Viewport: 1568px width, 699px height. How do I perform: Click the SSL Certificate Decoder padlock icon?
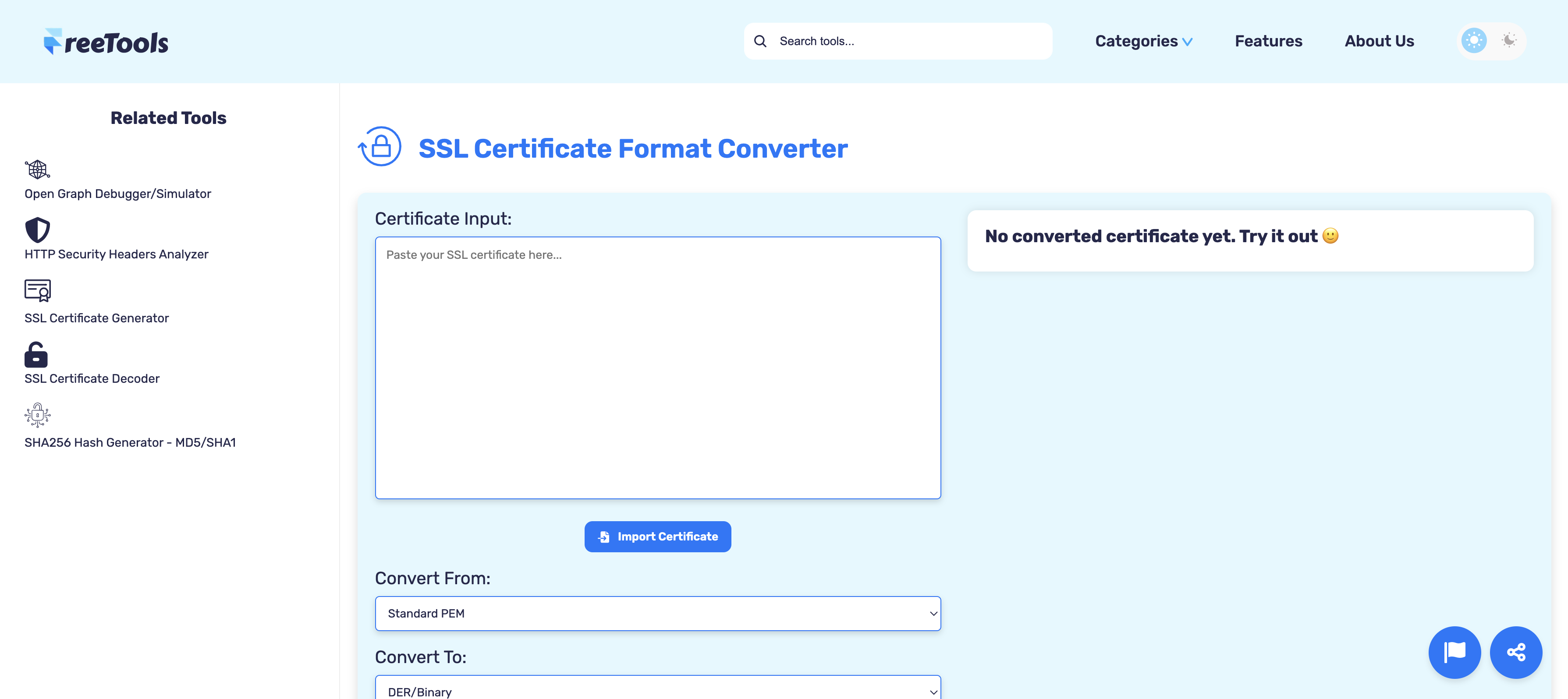(35, 355)
